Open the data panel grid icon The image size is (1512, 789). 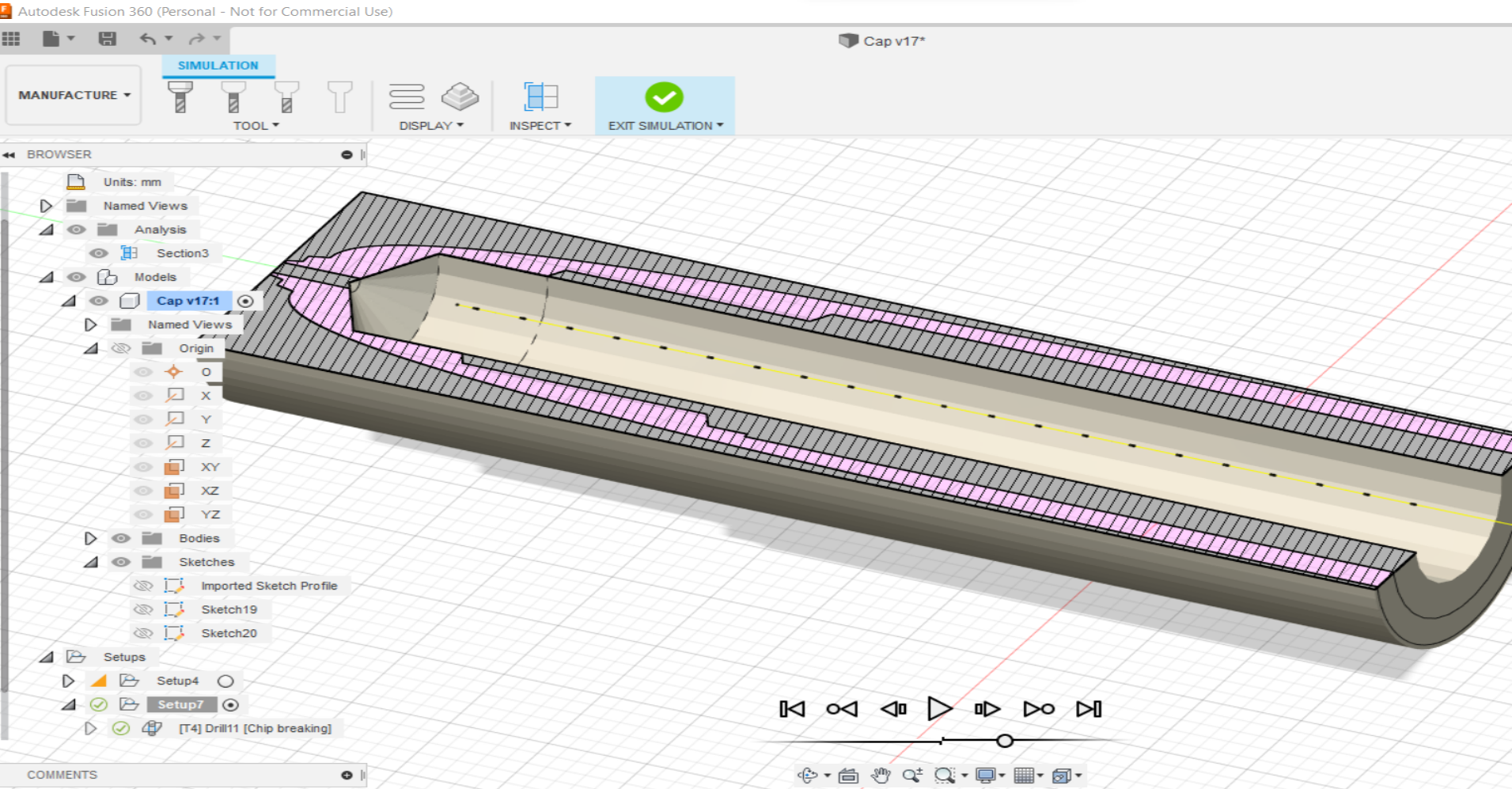[11, 39]
